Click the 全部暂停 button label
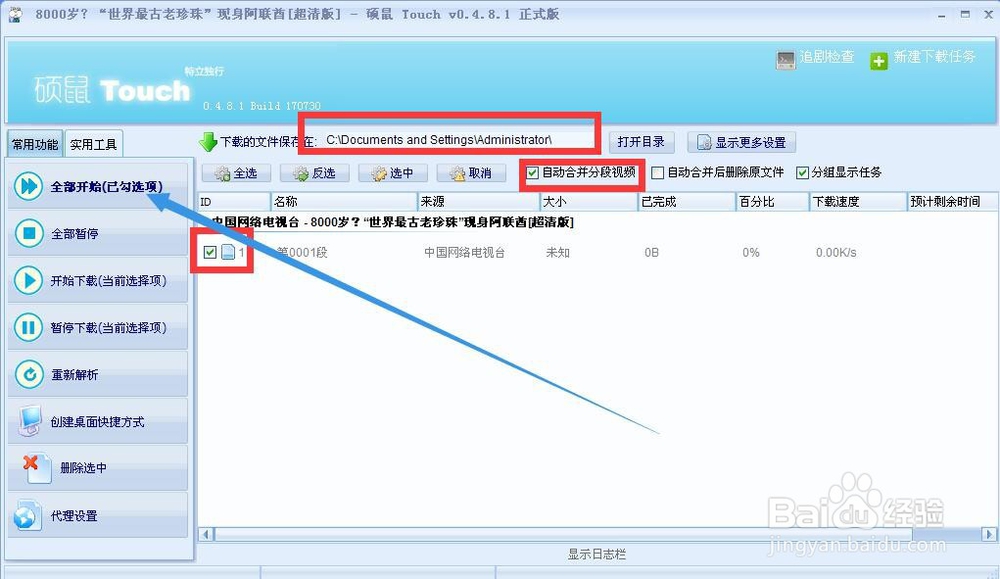1000x579 pixels. tap(75, 234)
